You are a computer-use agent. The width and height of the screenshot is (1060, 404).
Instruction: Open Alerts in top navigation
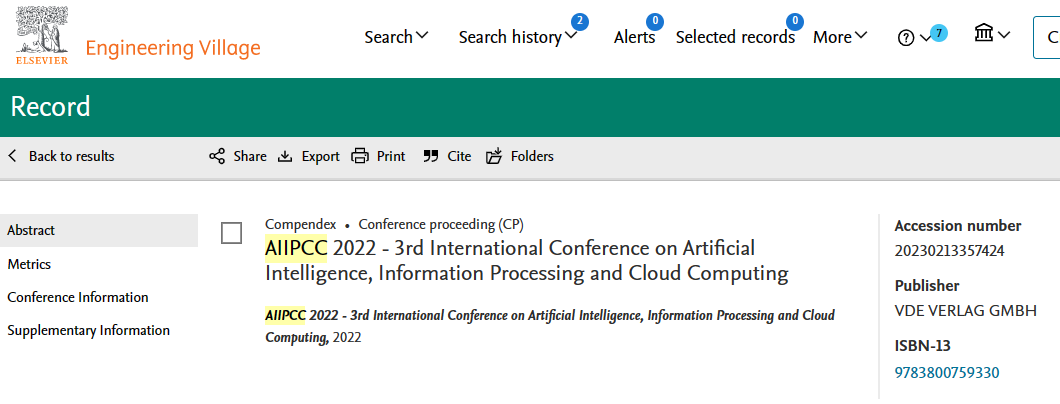[634, 37]
